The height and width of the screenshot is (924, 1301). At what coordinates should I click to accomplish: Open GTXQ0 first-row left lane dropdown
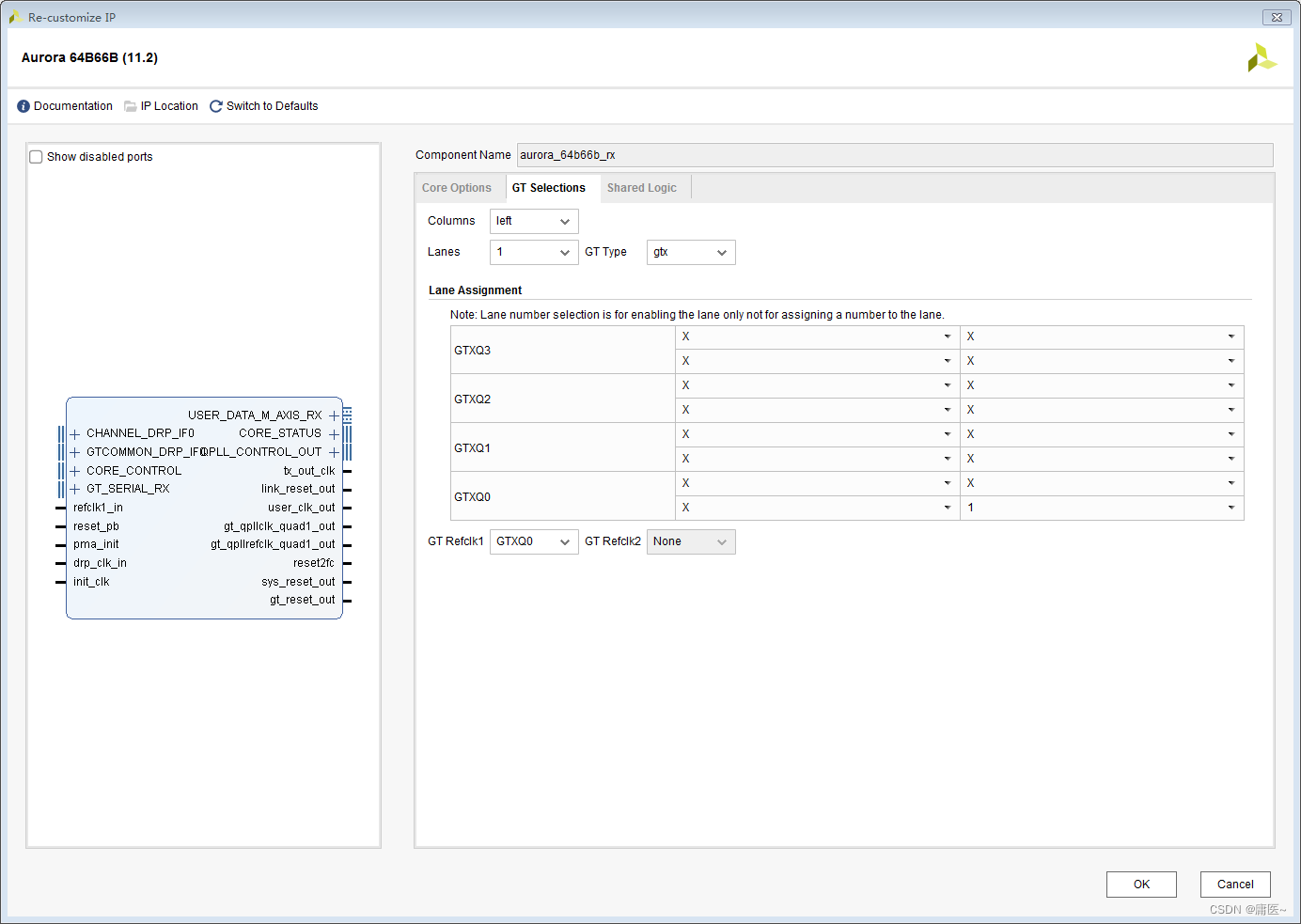[817, 483]
